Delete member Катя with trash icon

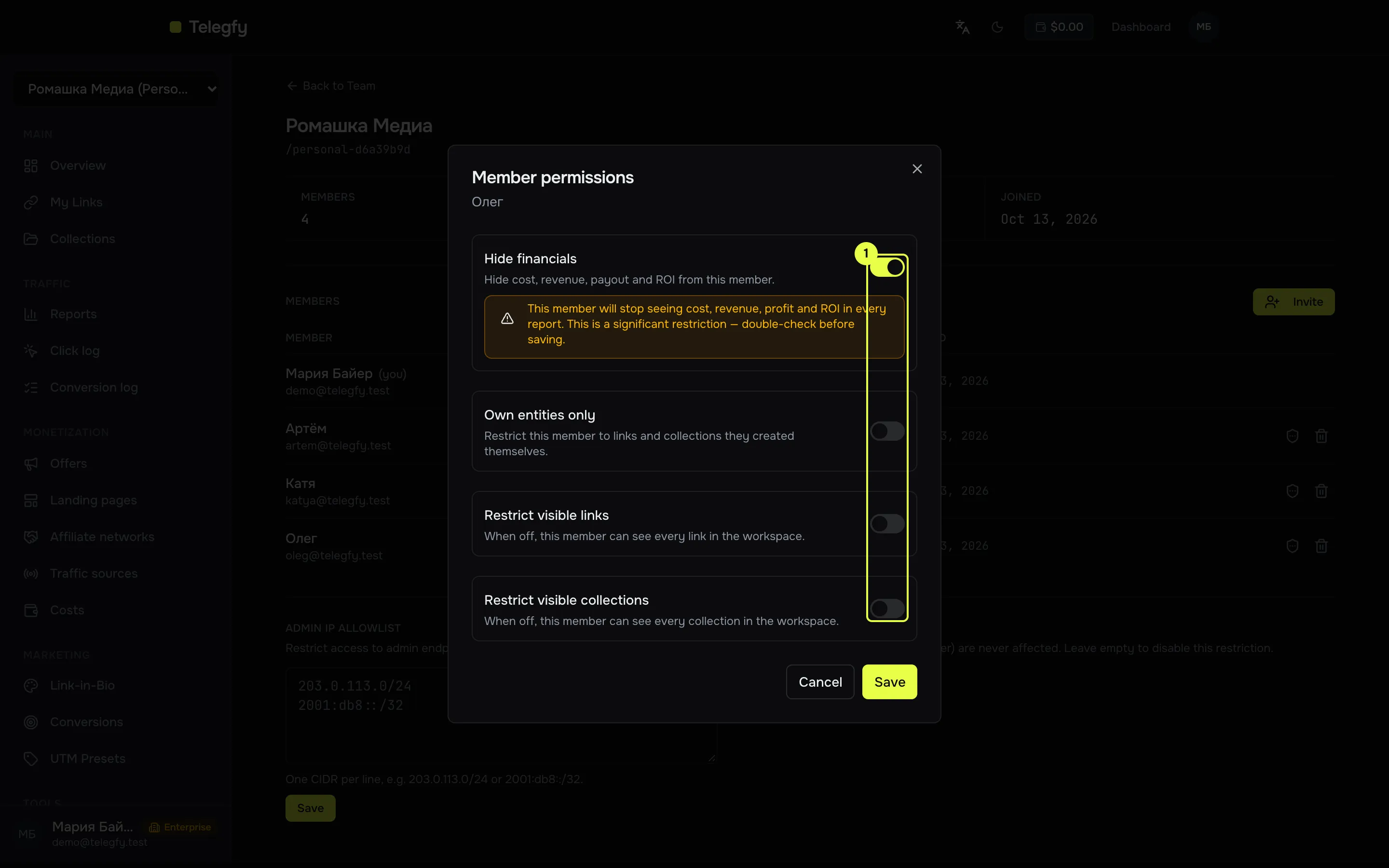(1321, 491)
